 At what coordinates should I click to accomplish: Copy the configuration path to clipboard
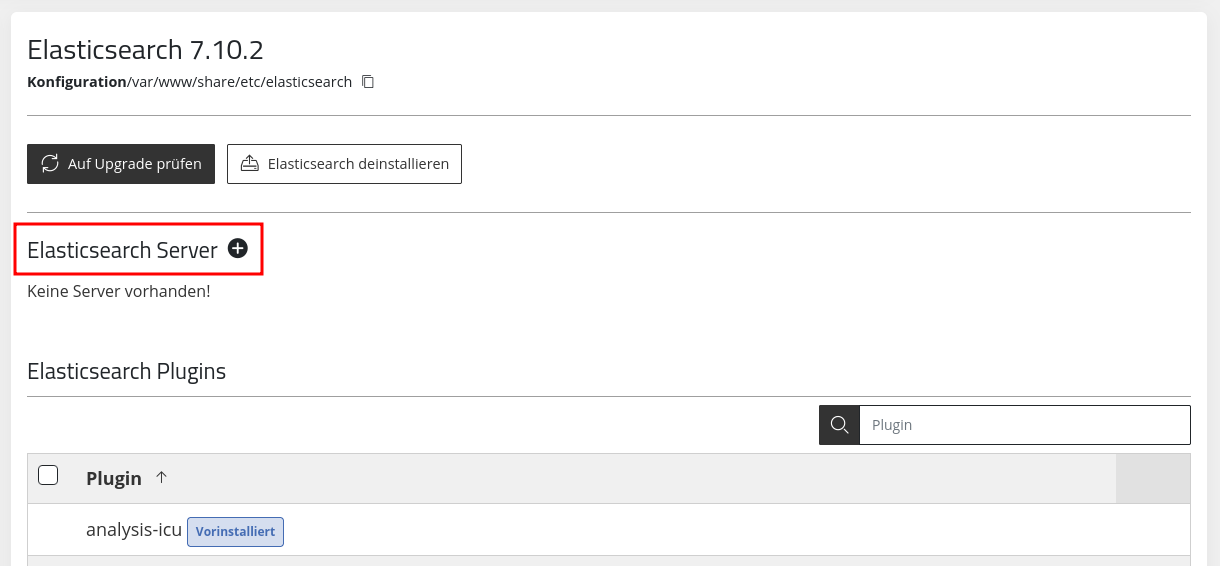click(368, 82)
